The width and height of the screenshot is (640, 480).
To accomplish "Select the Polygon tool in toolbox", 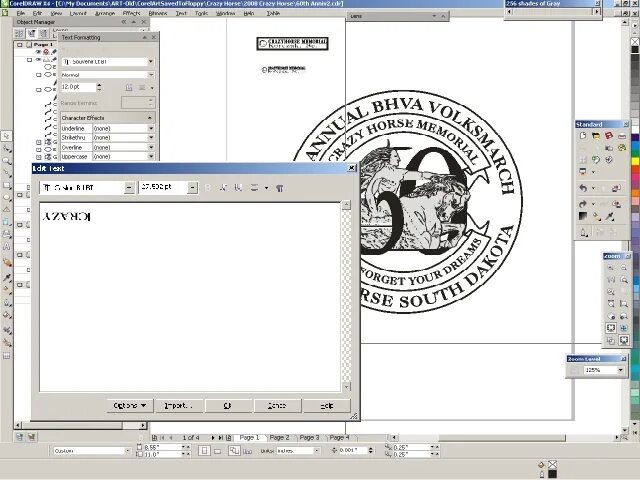I will point(7,210).
